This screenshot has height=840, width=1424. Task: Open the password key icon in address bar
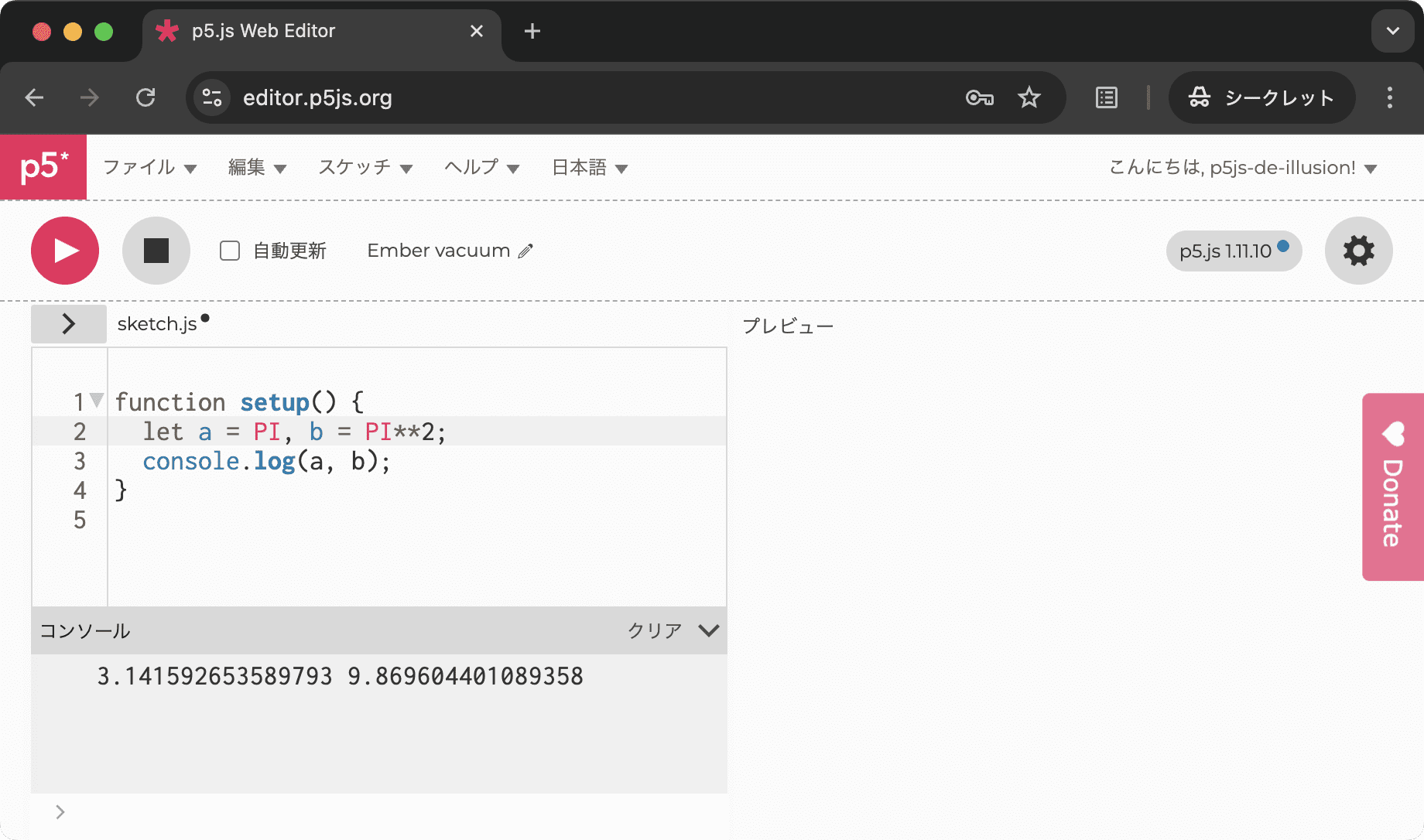coord(979,97)
